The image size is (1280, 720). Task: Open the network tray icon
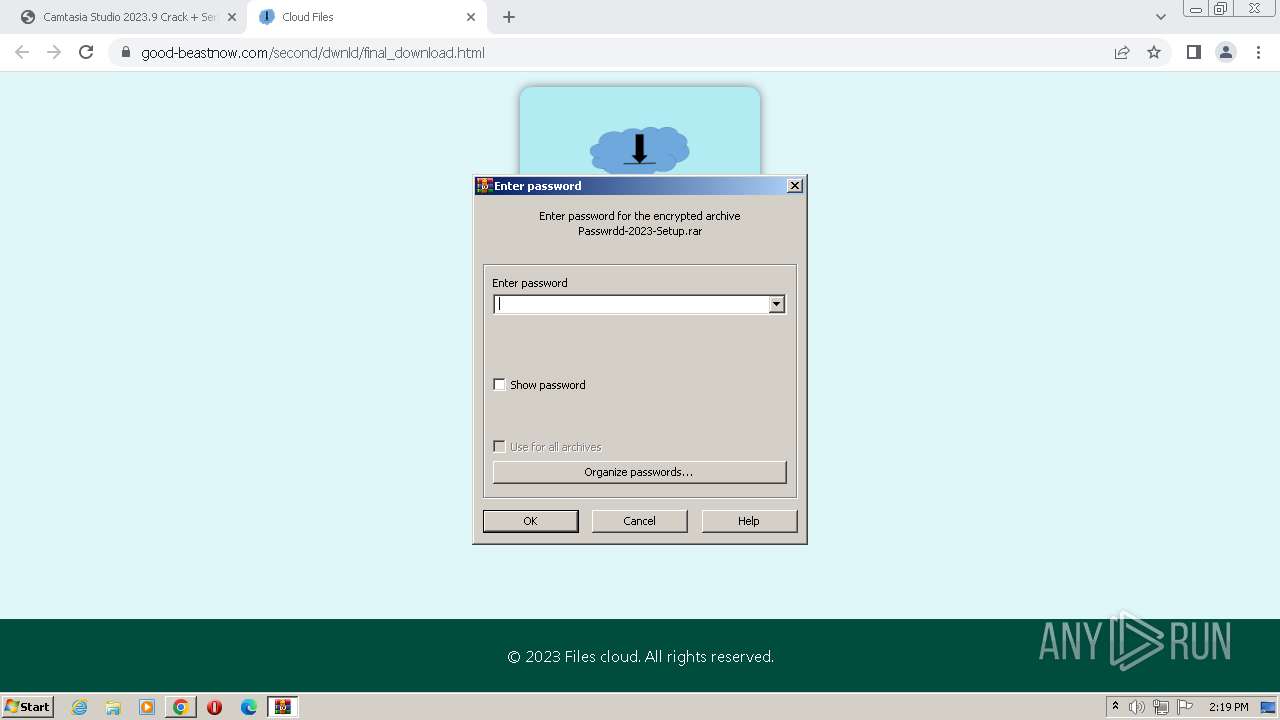click(x=1161, y=707)
